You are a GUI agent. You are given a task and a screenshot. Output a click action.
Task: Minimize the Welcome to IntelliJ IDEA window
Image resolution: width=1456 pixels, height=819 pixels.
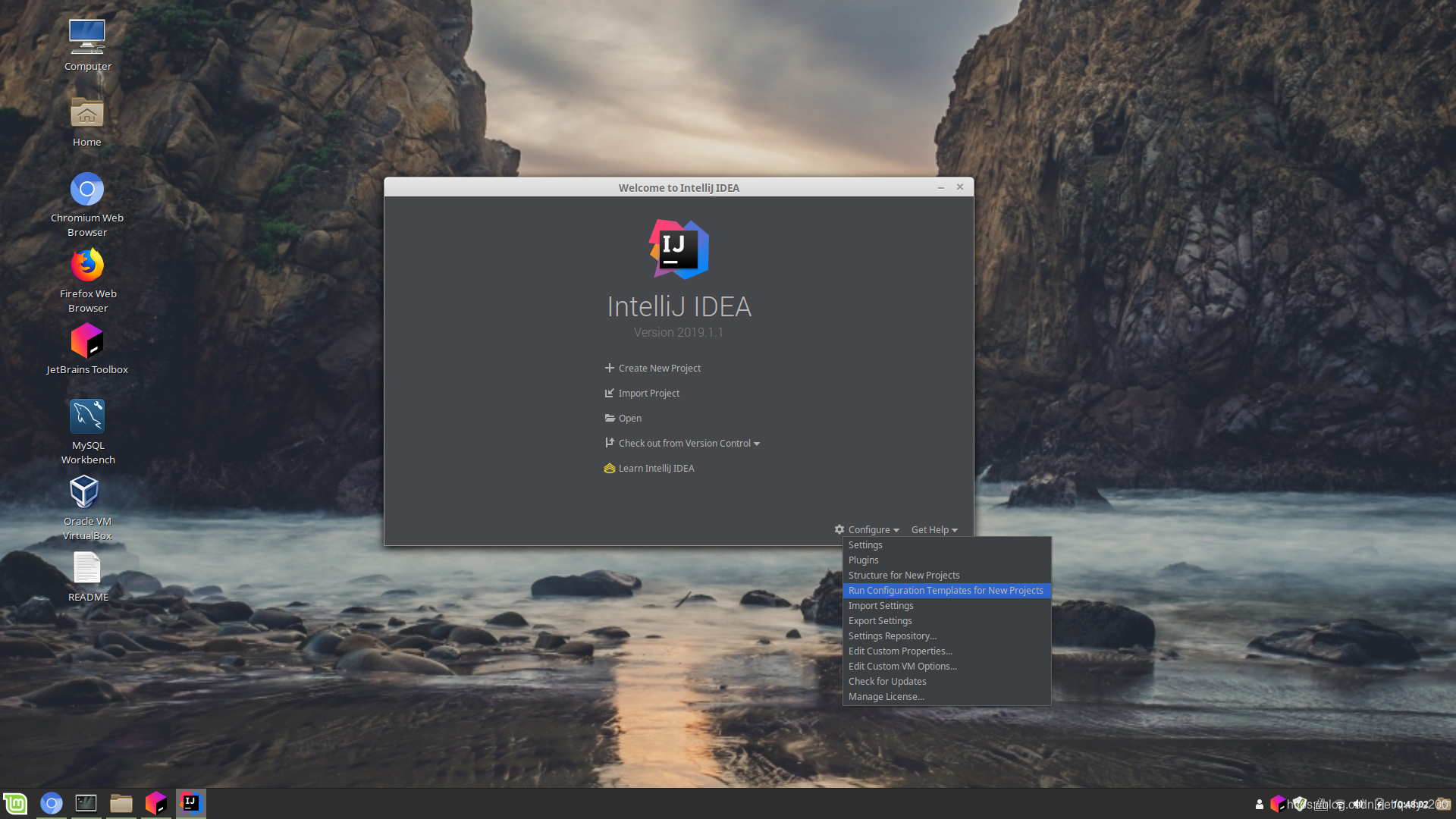pos(940,187)
